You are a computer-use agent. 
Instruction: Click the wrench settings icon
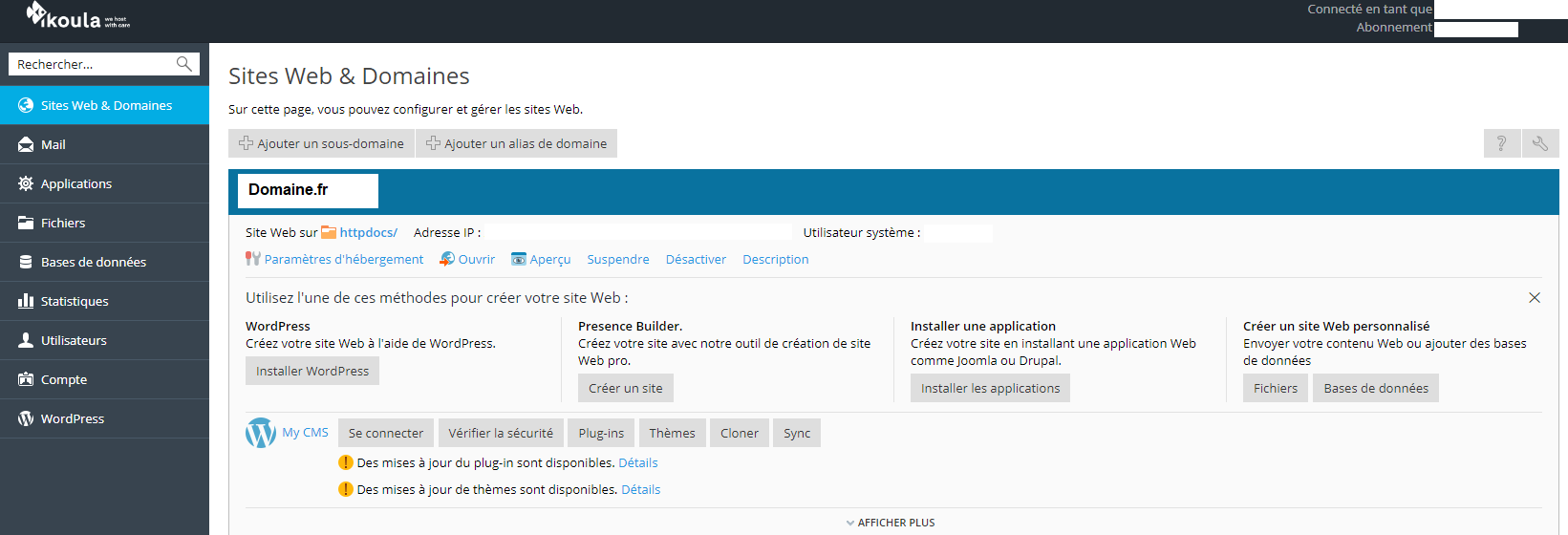pyautogui.click(x=1540, y=143)
